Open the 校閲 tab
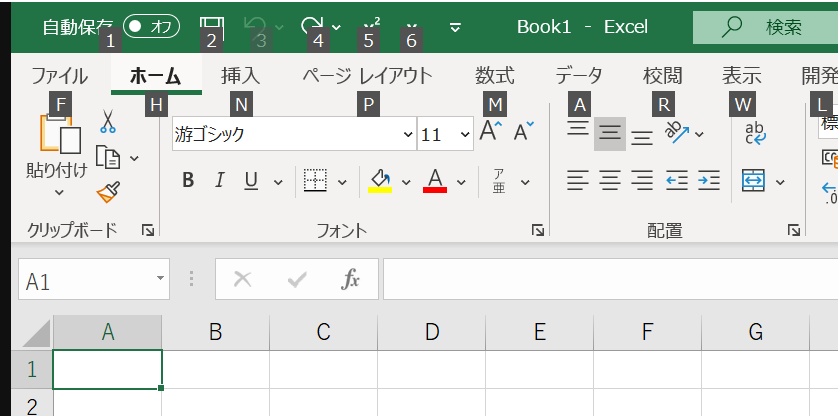 click(x=663, y=76)
